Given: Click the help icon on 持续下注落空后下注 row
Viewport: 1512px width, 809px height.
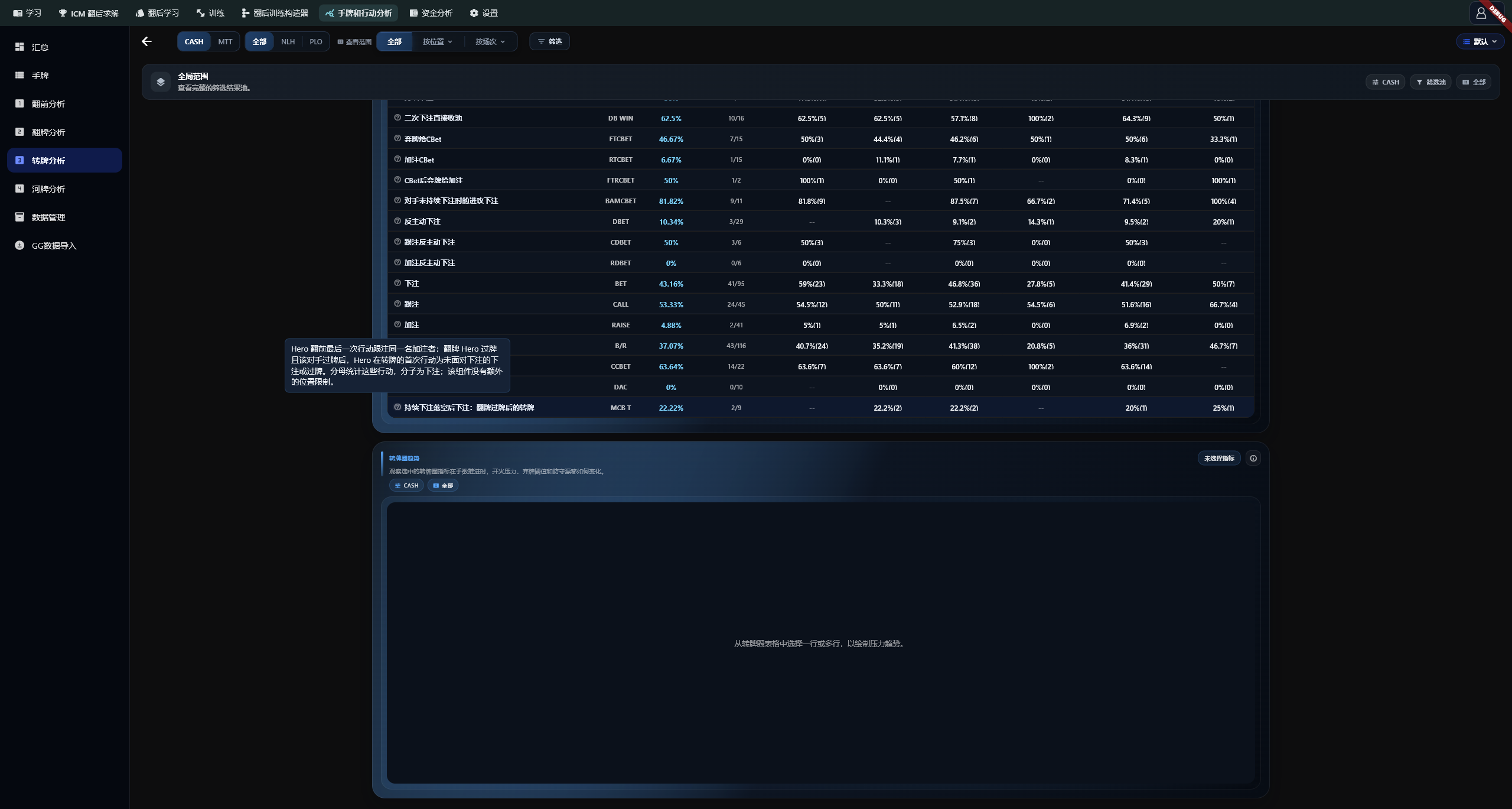Looking at the screenshot, I should pyautogui.click(x=397, y=407).
